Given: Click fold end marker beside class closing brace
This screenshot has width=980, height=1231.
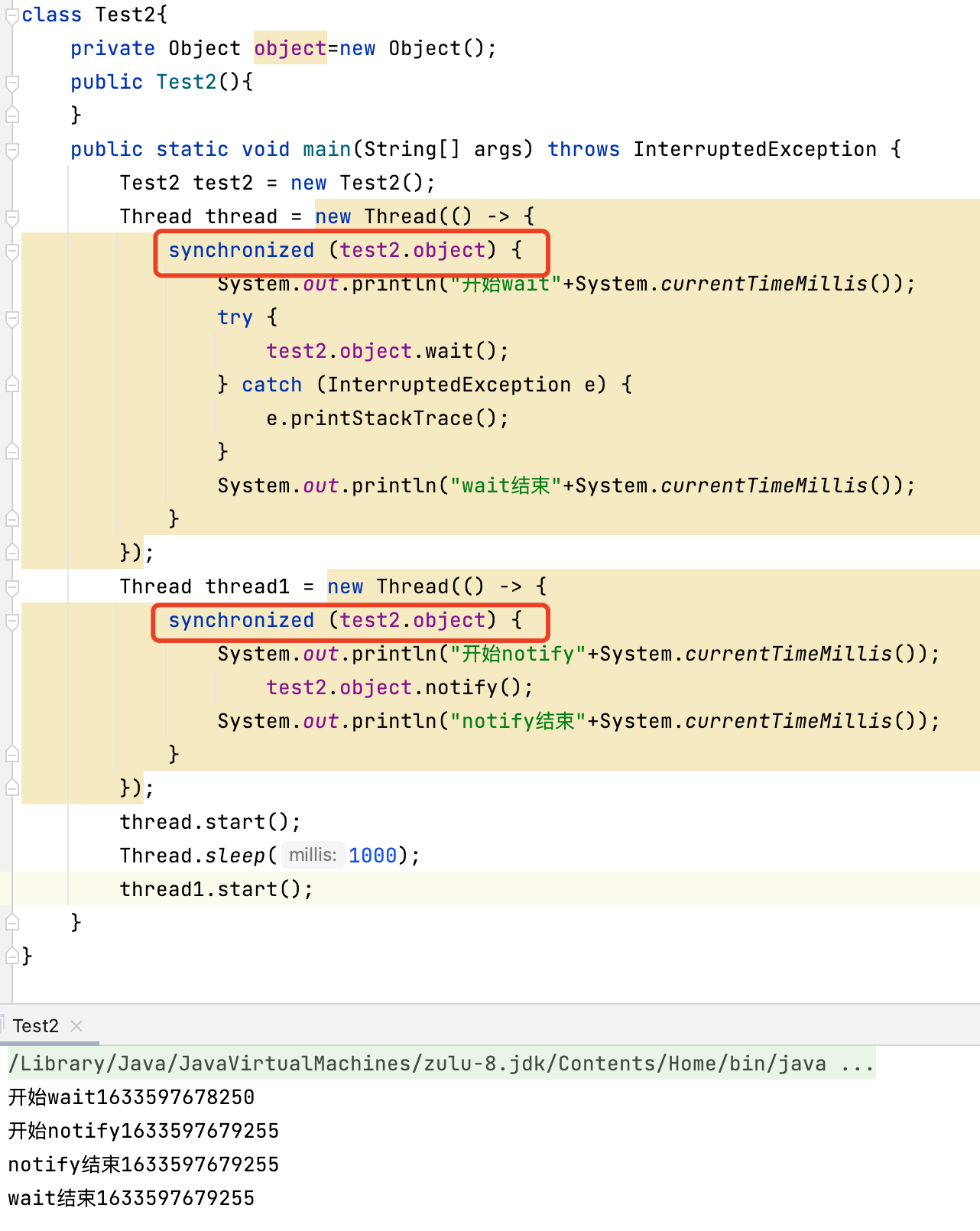Looking at the screenshot, I should (x=11, y=956).
